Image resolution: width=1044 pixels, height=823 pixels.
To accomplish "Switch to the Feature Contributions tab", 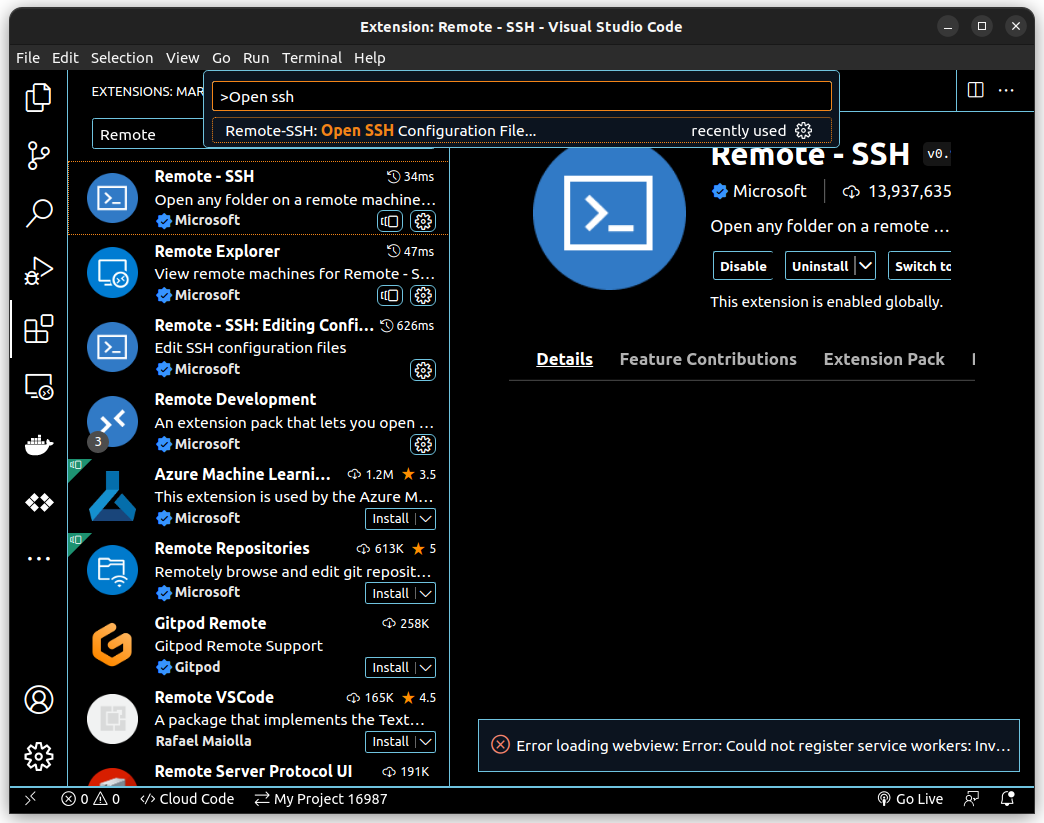I will point(708,358).
